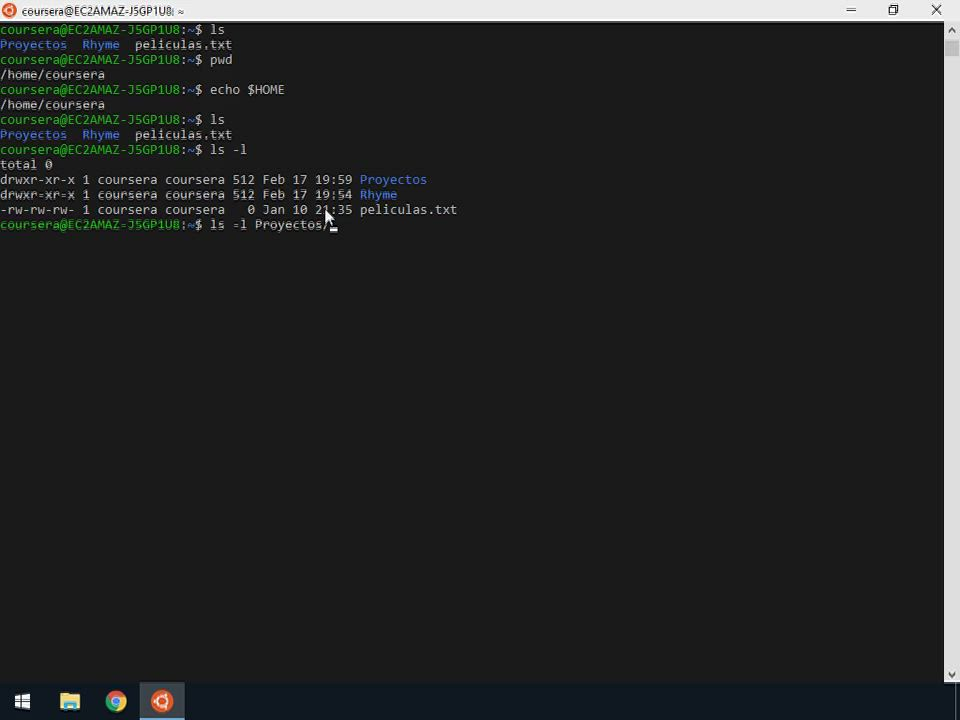Close the Ubuntu terminal window

coord(936,10)
